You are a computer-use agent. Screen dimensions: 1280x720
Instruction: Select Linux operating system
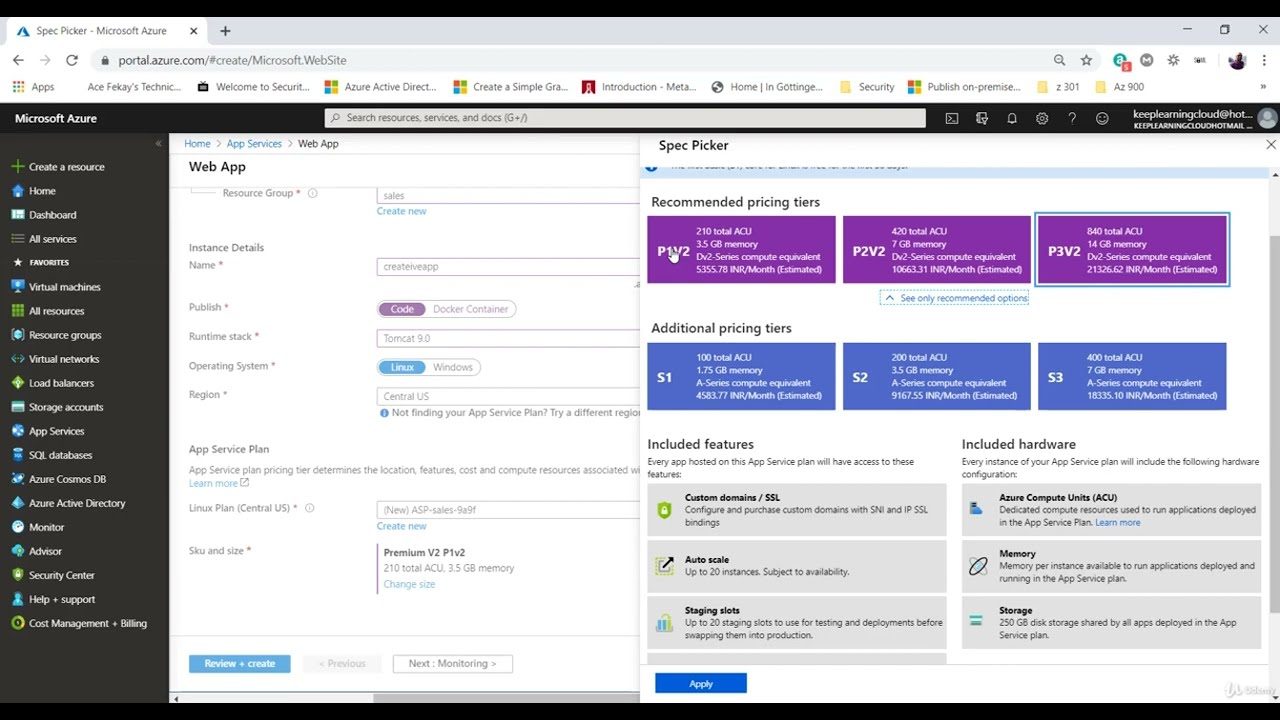pos(402,367)
